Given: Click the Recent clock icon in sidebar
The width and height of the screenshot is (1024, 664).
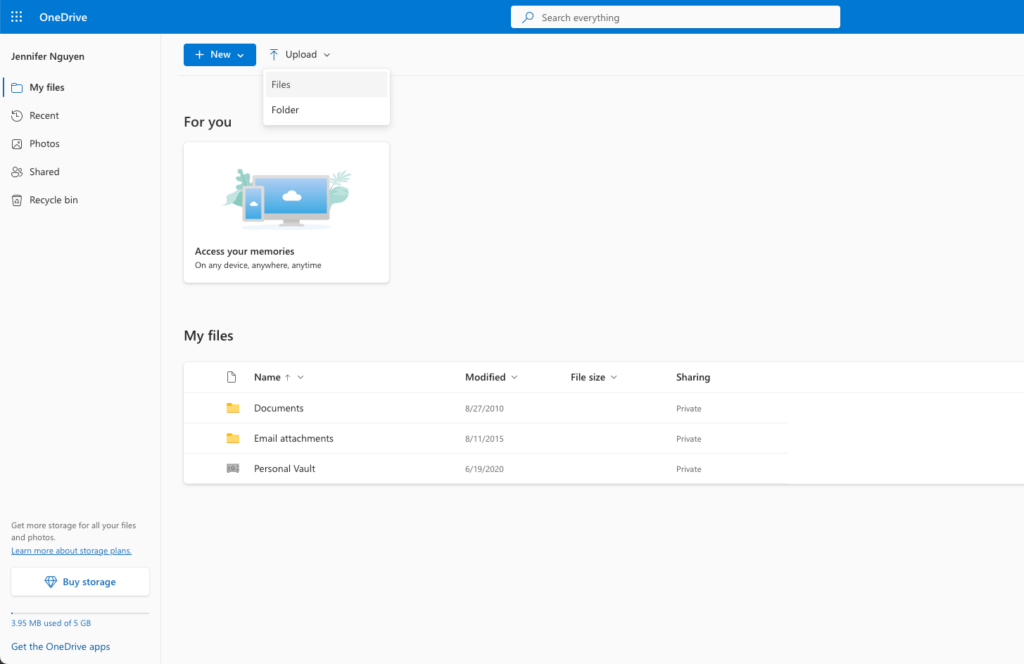Looking at the screenshot, I should [x=17, y=116].
